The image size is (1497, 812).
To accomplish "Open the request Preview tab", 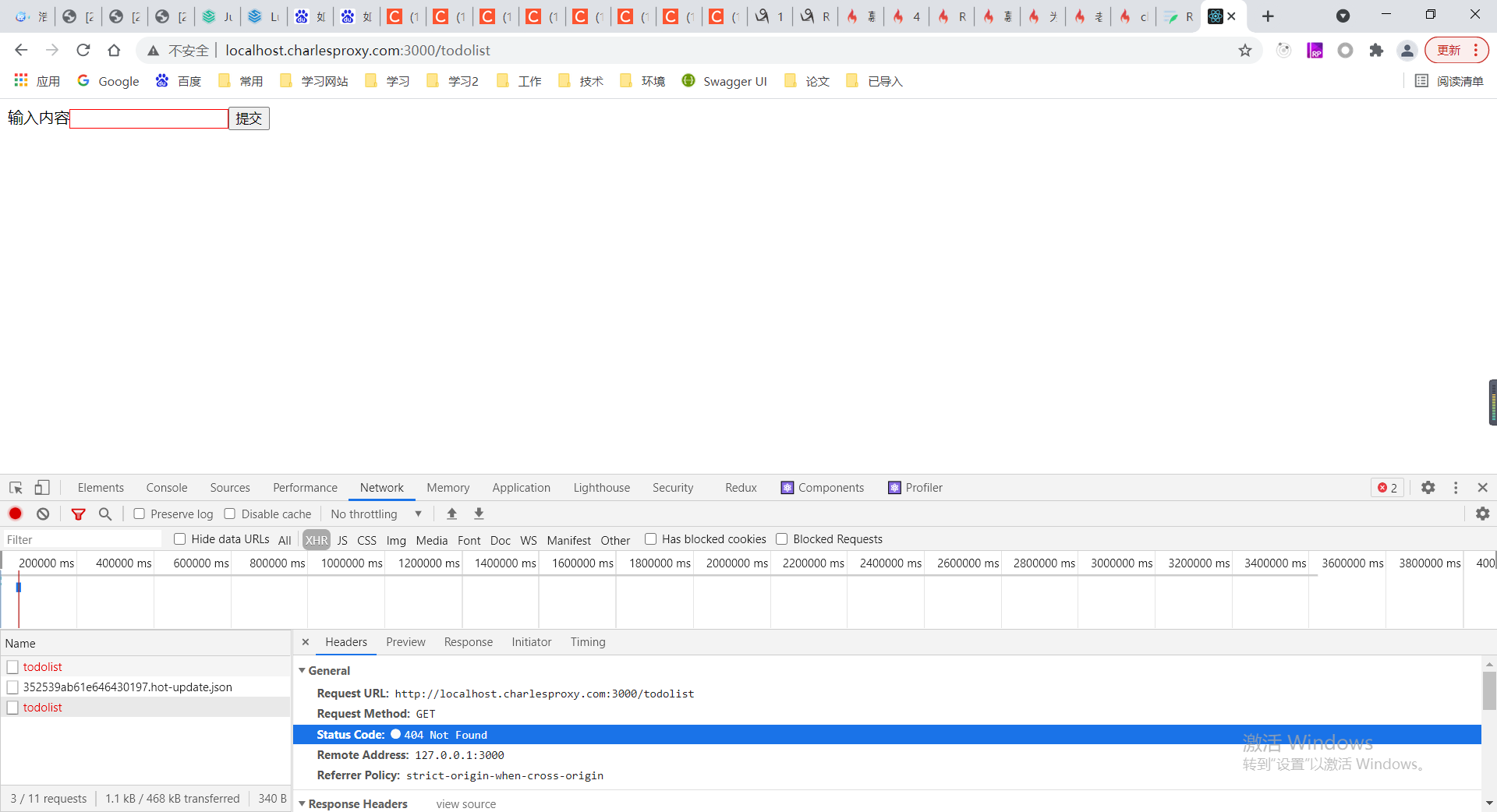I will tap(405, 642).
